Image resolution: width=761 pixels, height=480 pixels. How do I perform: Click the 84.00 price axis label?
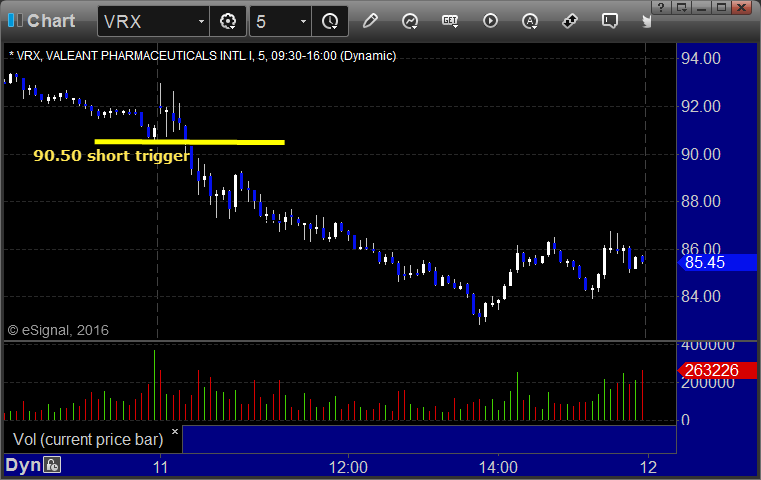701,297
